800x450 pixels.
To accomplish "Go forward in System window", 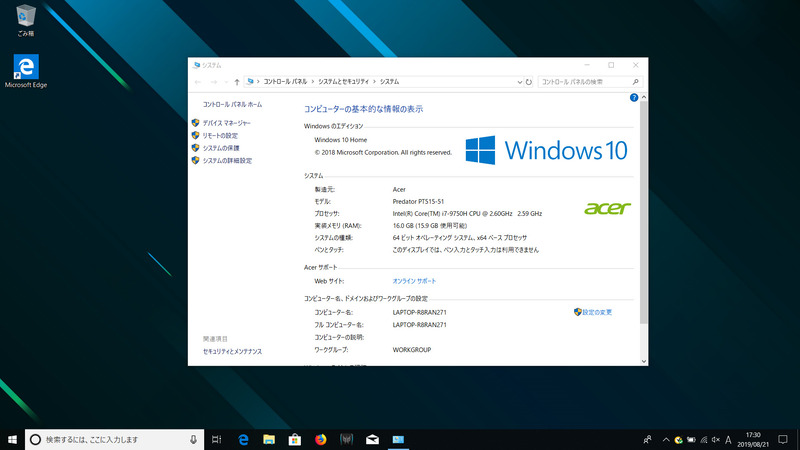I will point(214,82).
